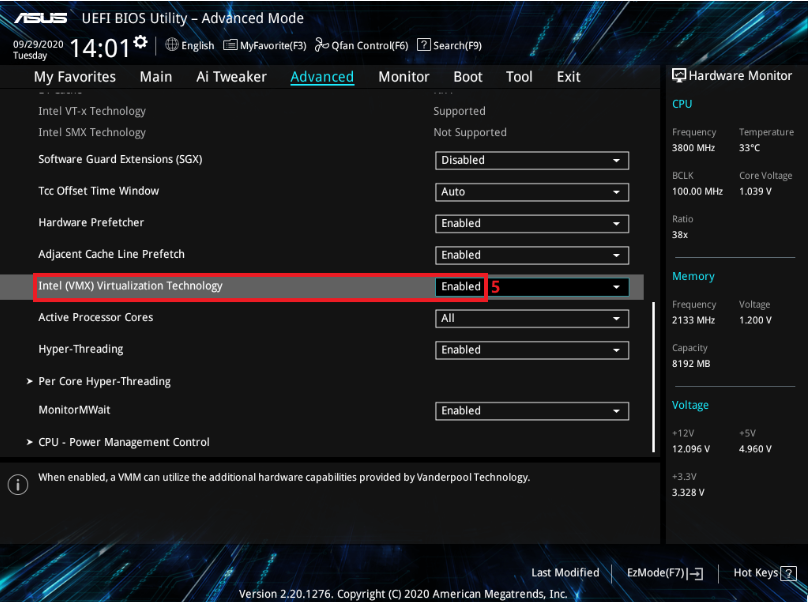The height and width of the screenshot is (602, 810).
Task: Click EzMode(F7) button
Action: 664,573
